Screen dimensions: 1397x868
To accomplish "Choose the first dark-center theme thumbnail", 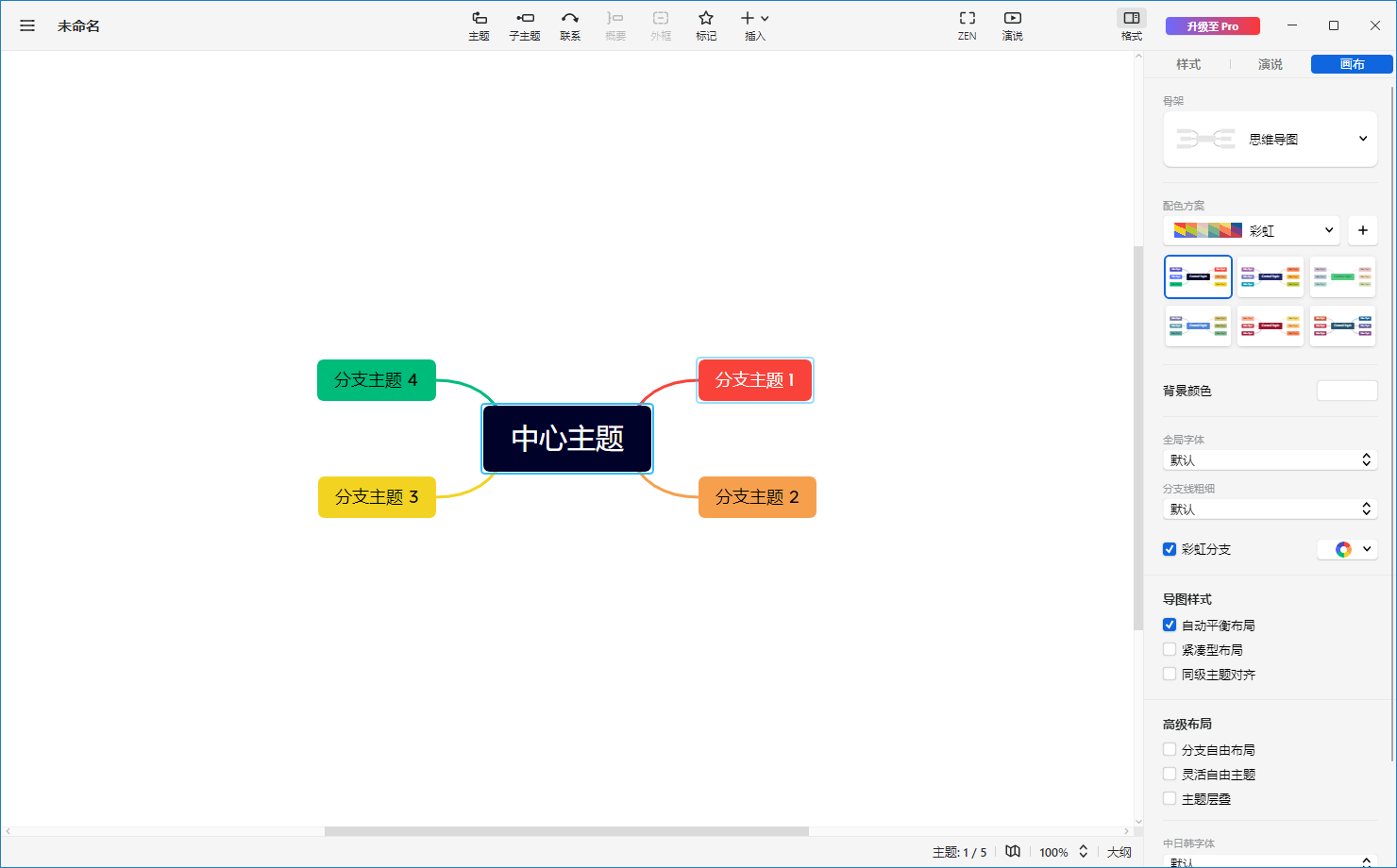I will 1198,276.
